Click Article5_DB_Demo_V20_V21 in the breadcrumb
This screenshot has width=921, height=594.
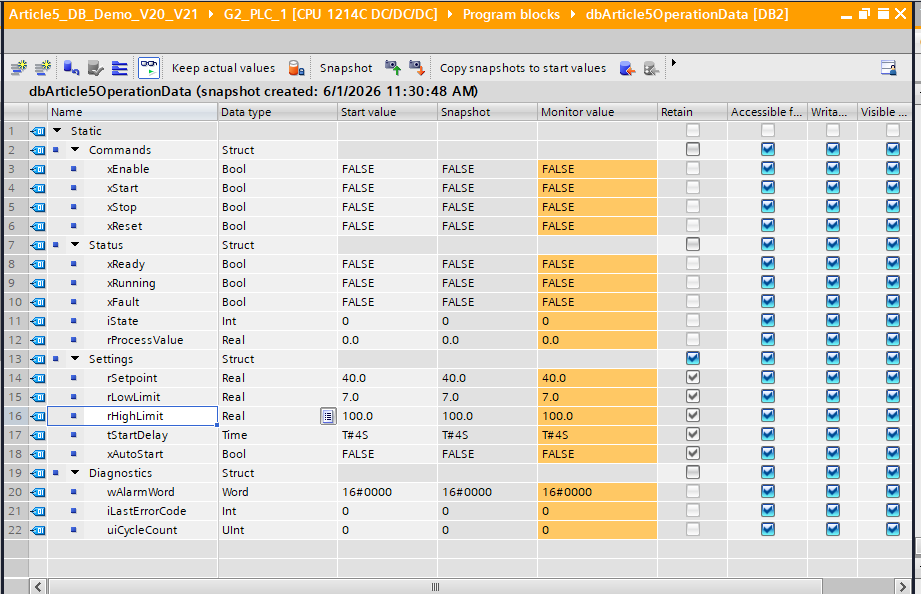coord(103,14)
